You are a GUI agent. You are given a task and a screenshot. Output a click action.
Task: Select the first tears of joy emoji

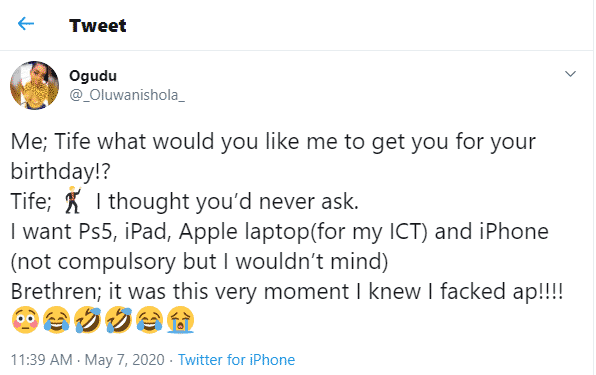click(x=56, y=320)
